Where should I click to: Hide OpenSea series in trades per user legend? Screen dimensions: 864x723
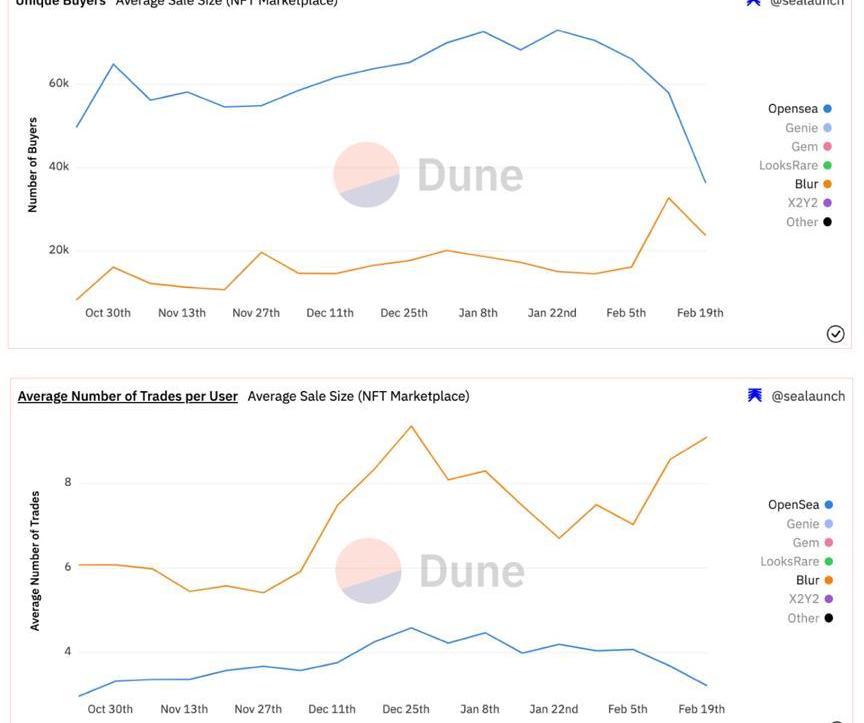[x=793, y=505]
